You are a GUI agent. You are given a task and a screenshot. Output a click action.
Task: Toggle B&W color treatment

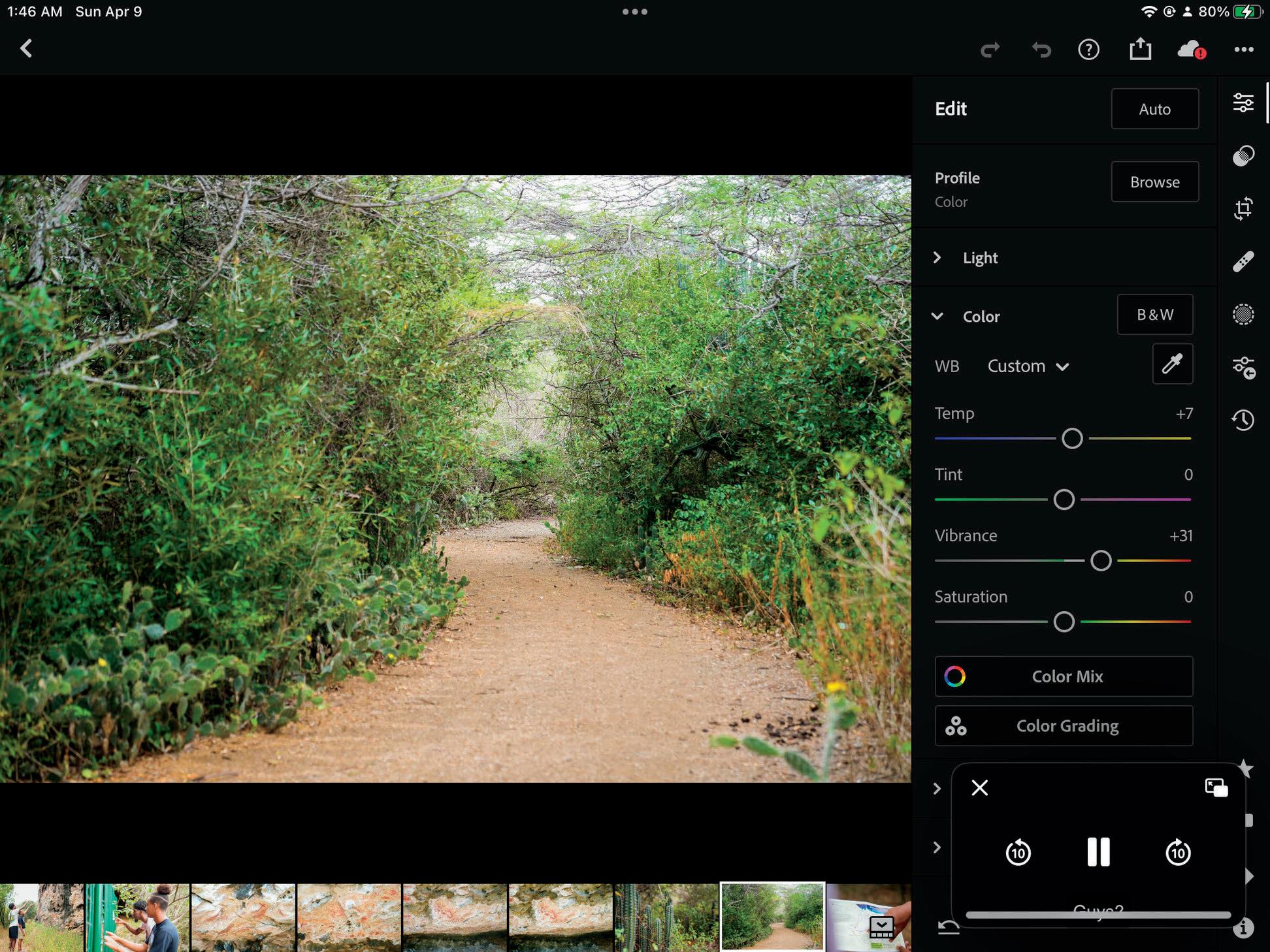point(1154,315)
